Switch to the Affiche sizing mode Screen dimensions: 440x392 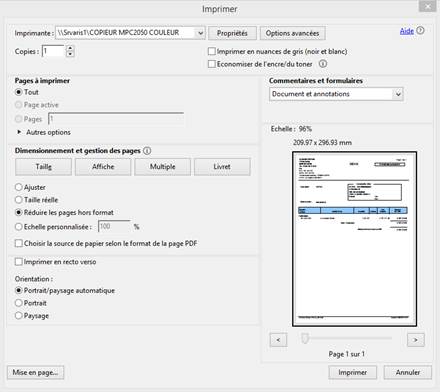(x=103, y=167)
